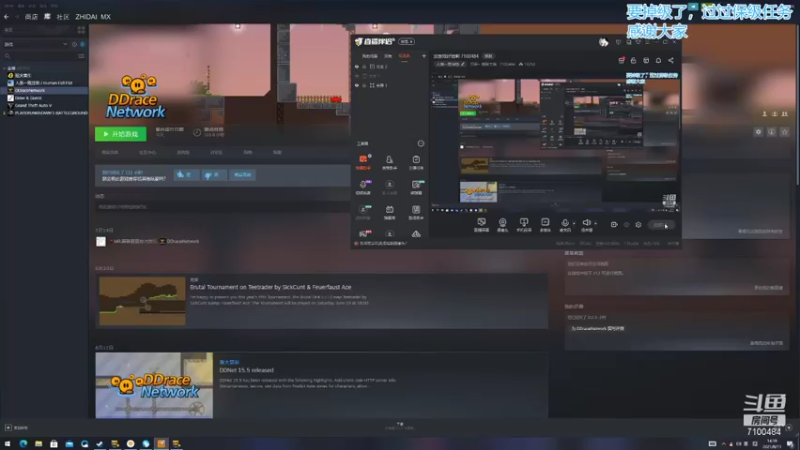Open Steam from the taskbar
The width and height of the screenshot is (800, 450).
click(x=100, y=444)
